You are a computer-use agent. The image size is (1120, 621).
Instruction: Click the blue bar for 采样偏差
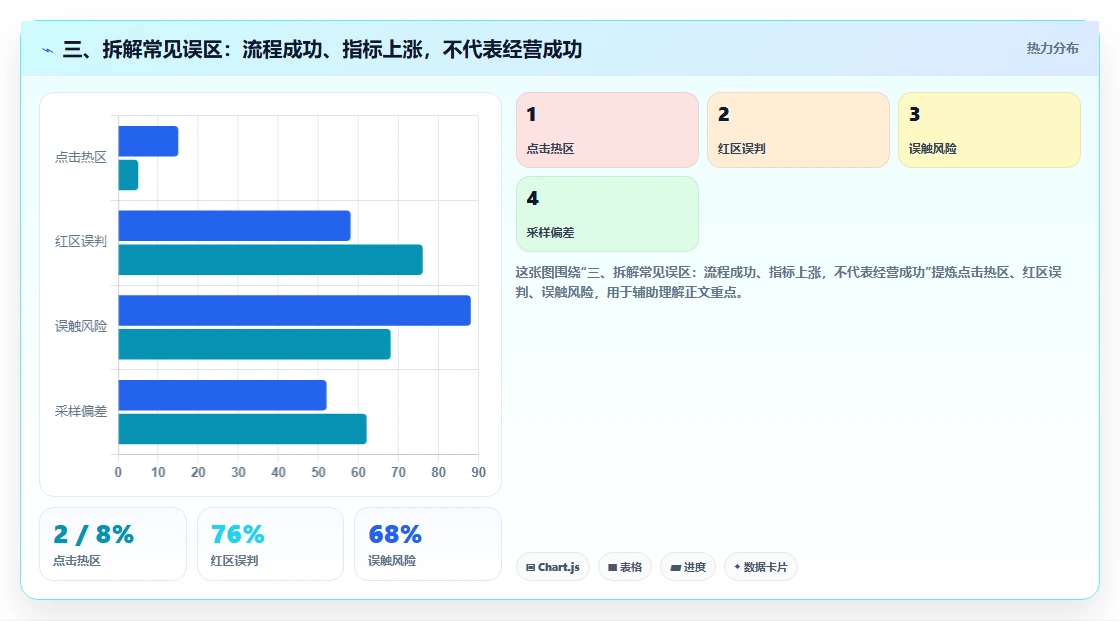[222, 395]
